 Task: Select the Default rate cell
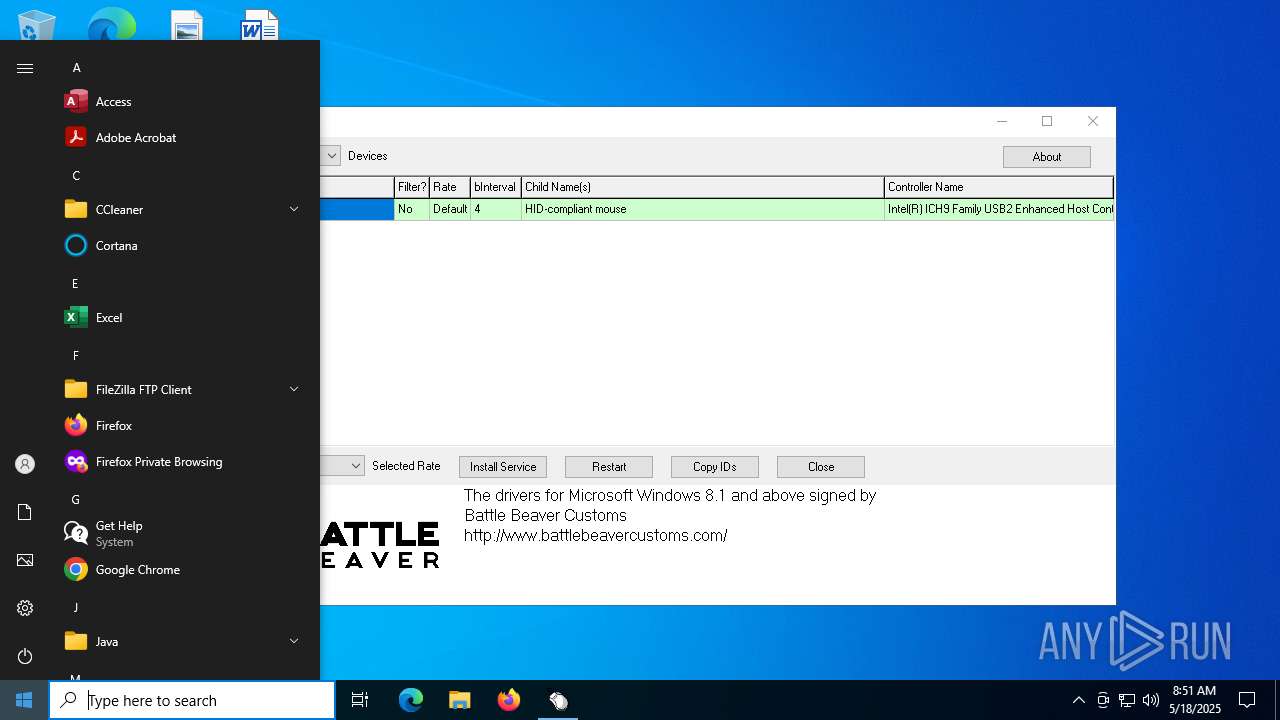450,209
